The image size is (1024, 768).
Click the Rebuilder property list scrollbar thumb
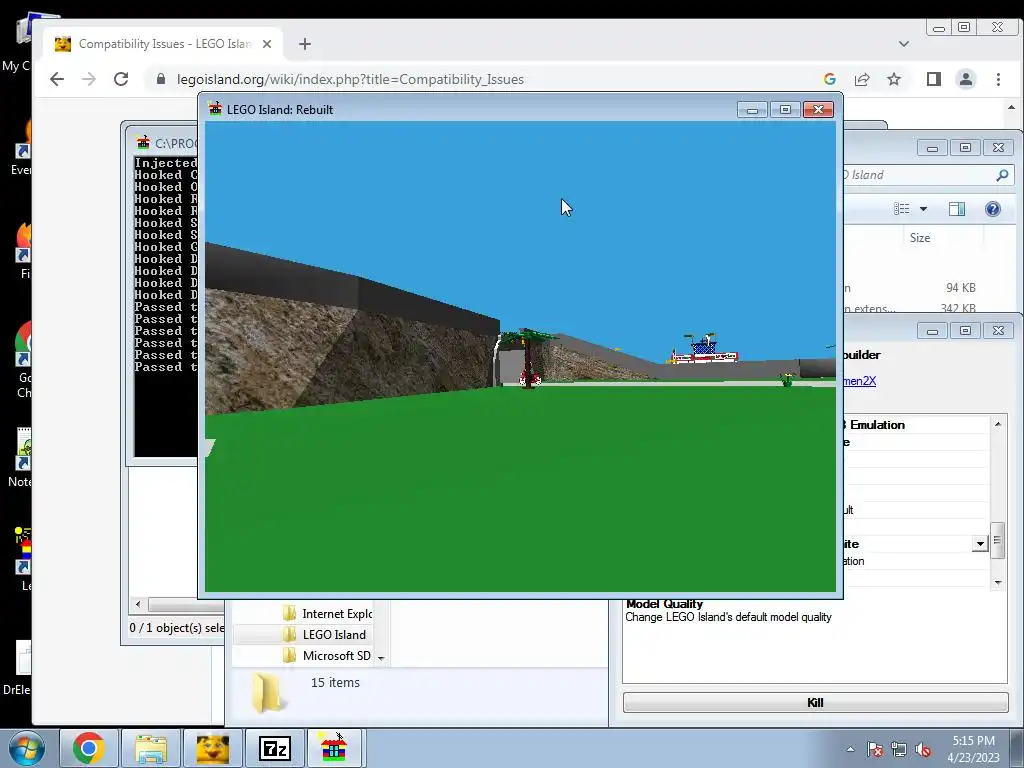coord(997,541)
